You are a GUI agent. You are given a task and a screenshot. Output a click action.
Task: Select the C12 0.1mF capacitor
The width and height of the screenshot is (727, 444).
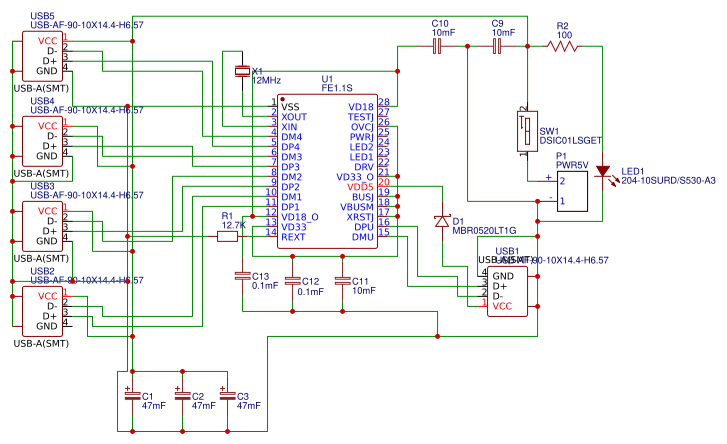click(x=293, y=281)
